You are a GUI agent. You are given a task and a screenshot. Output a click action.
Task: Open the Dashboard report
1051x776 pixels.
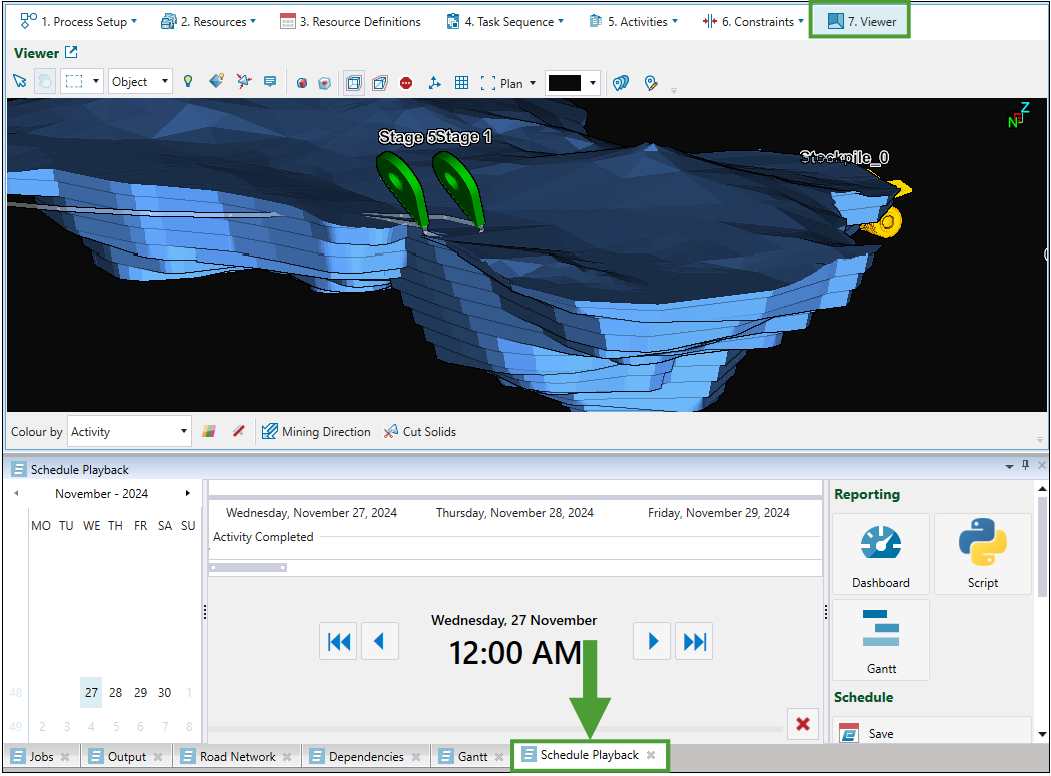pos(881,554)
